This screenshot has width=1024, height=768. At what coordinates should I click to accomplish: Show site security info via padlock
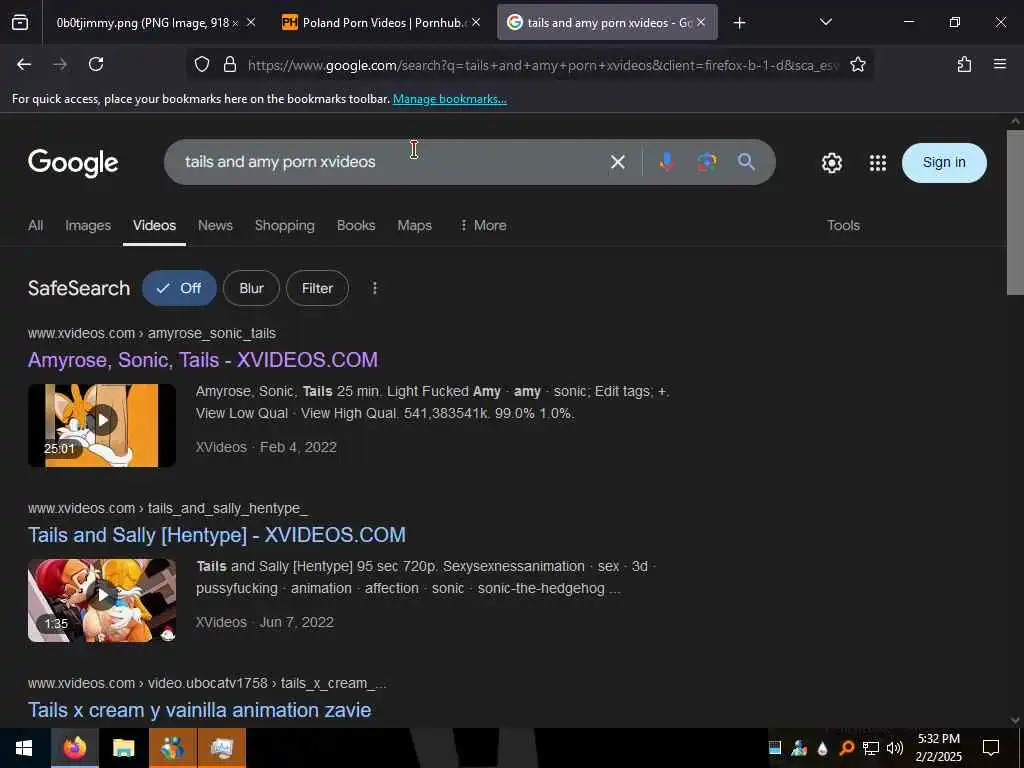pyautogui.click(x=230, y=65)
